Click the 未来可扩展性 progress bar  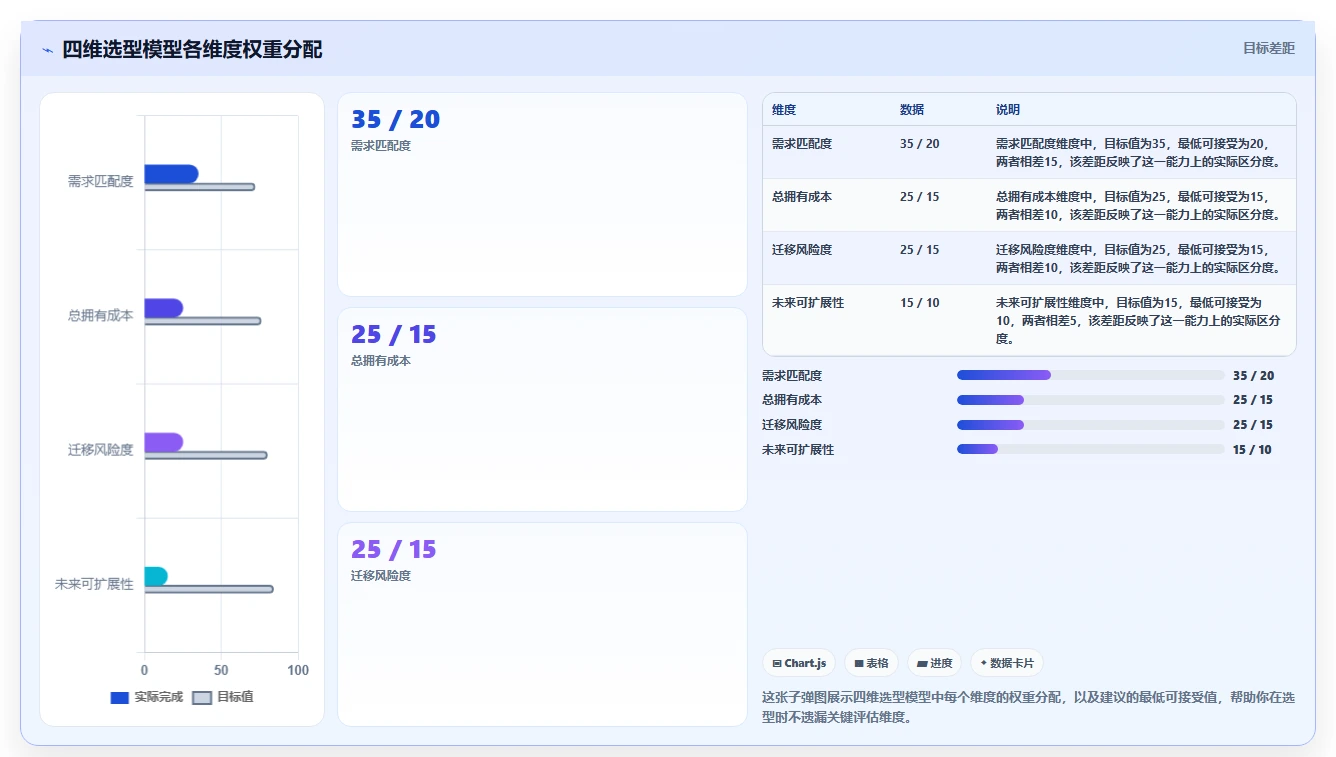pyautogui.click(x=1090, y=449)
